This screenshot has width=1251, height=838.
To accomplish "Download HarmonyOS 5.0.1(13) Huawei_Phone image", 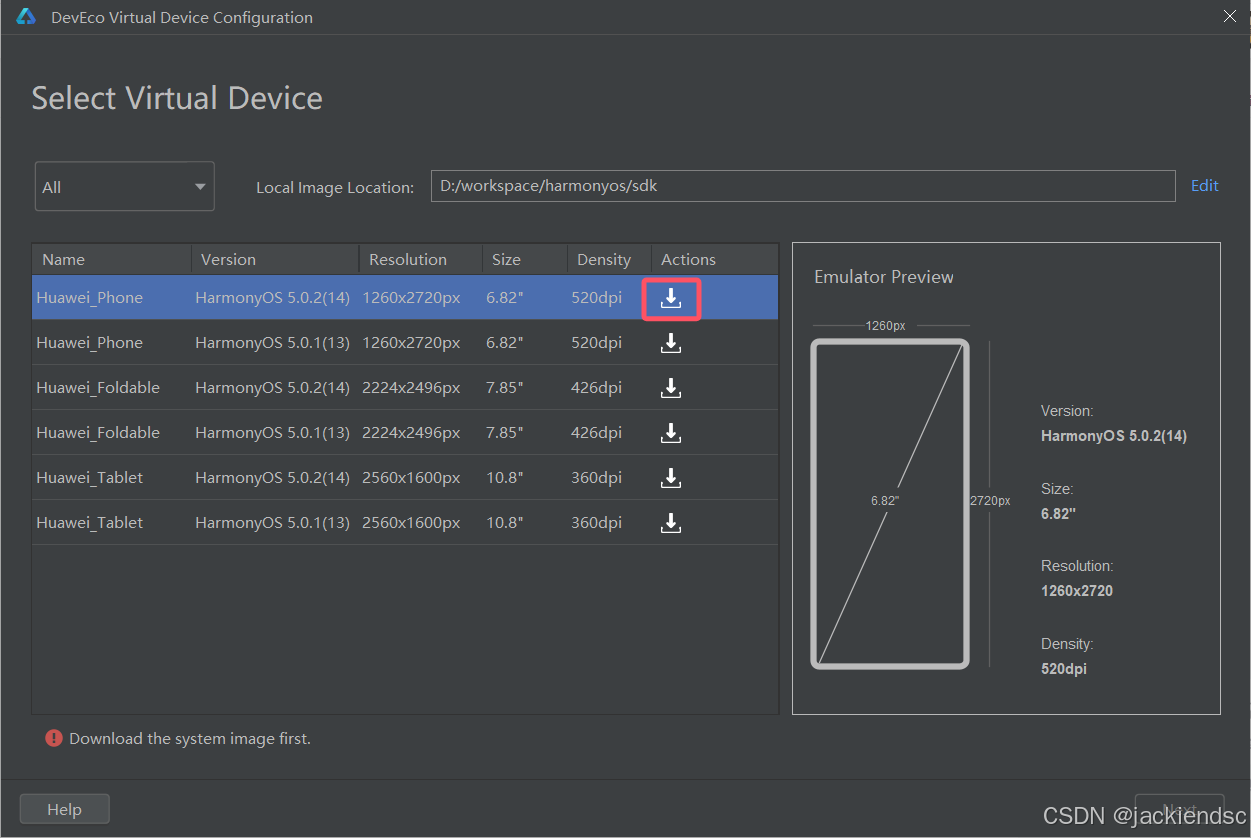I will 671,343.
